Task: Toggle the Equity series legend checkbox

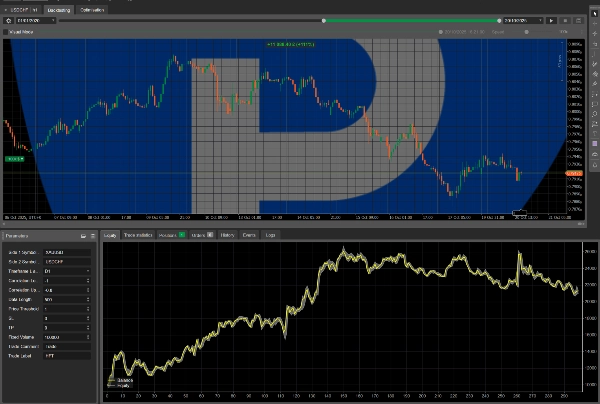Action: click(111, 386)
